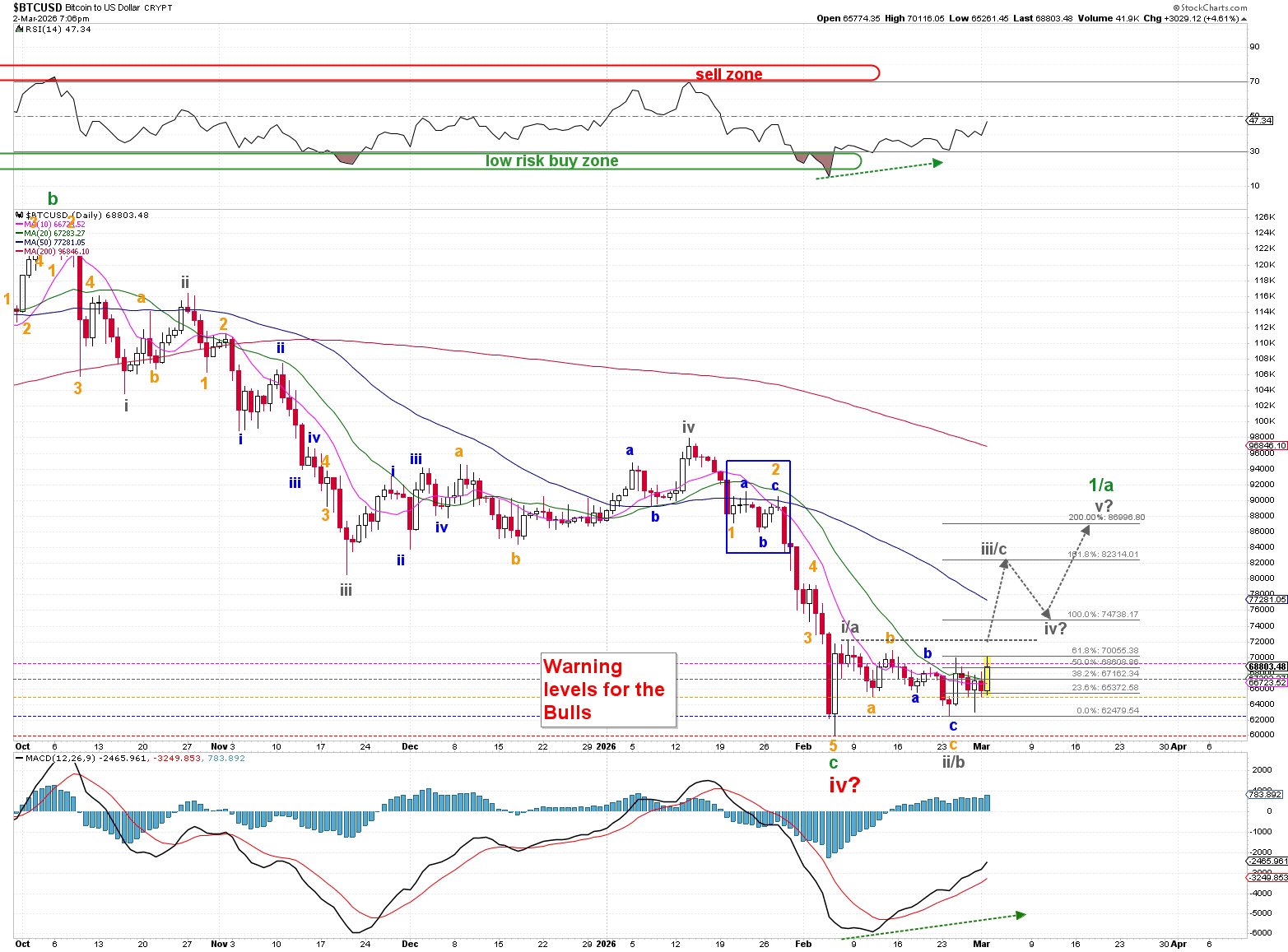
Task: Click the 96846.10 price tag on right axis
Action: [x=1267, y=445]
